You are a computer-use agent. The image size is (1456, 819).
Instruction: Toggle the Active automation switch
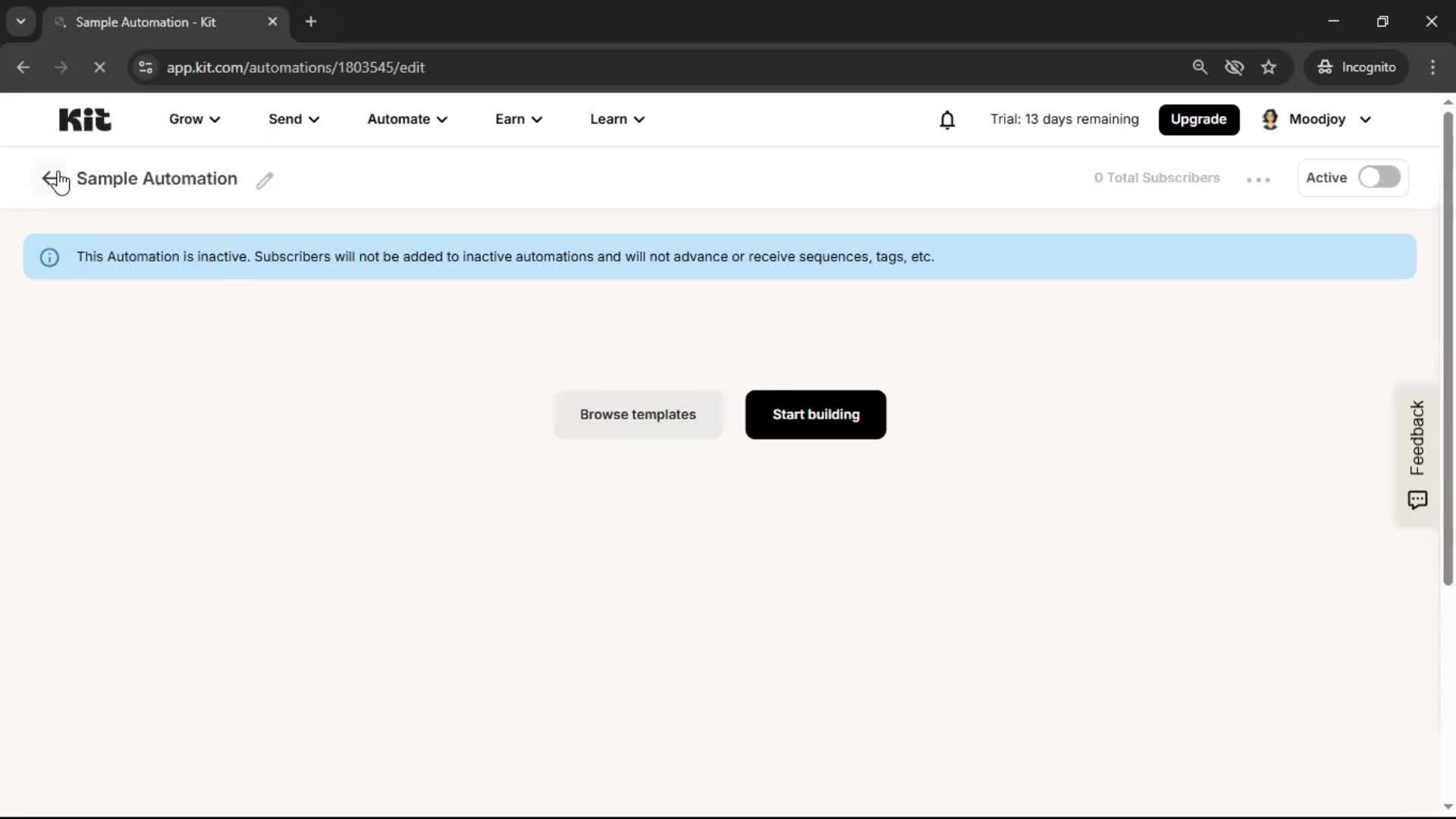tap(1379, 177)
